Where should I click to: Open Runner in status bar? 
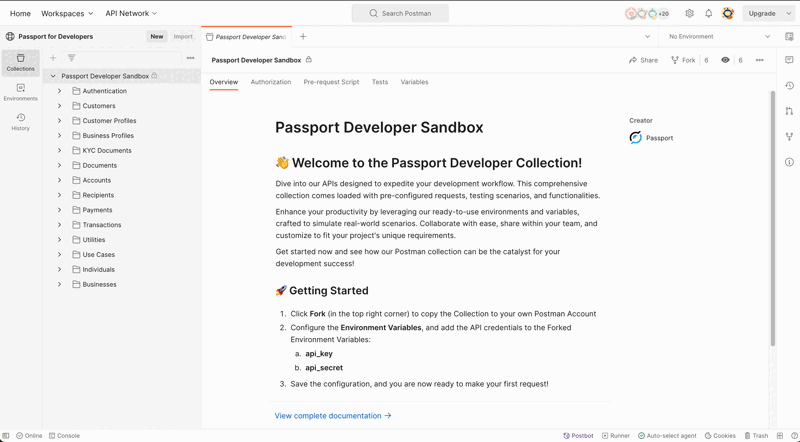[616, 436]
